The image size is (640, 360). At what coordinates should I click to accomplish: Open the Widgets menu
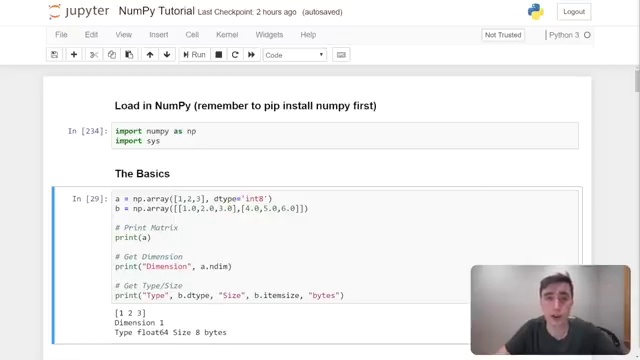269,35
